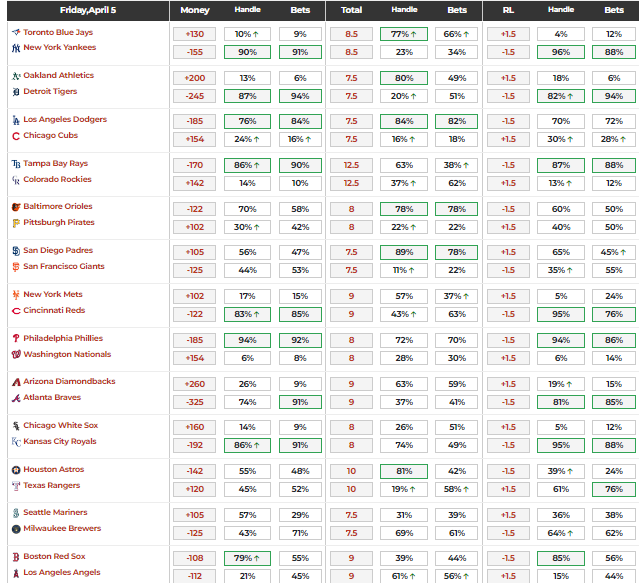
Task: Click the White Sox +160 moneyline cell
Action: point(195,427)
